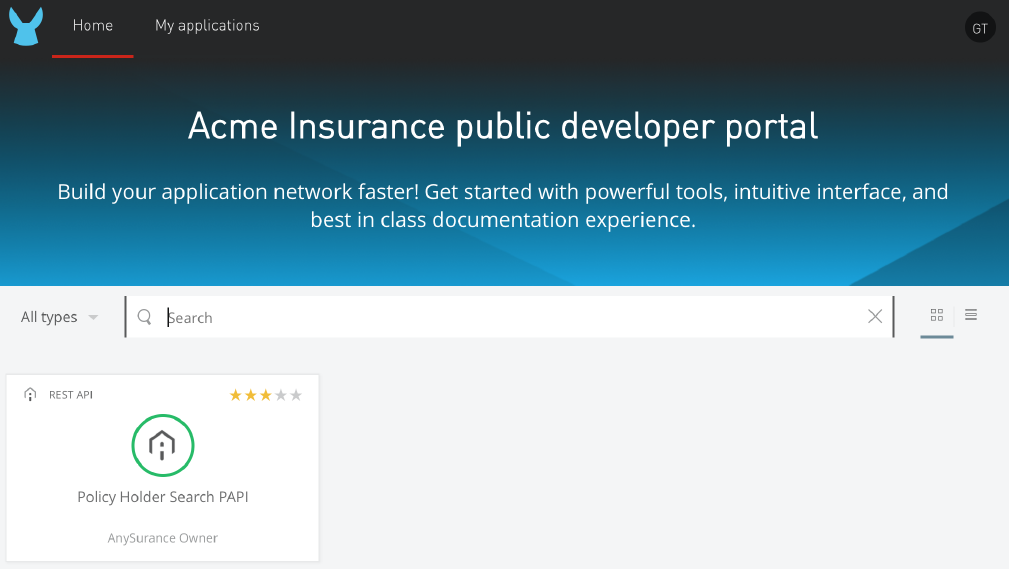Expand the All types filter dropdown

tap(60, 317)
